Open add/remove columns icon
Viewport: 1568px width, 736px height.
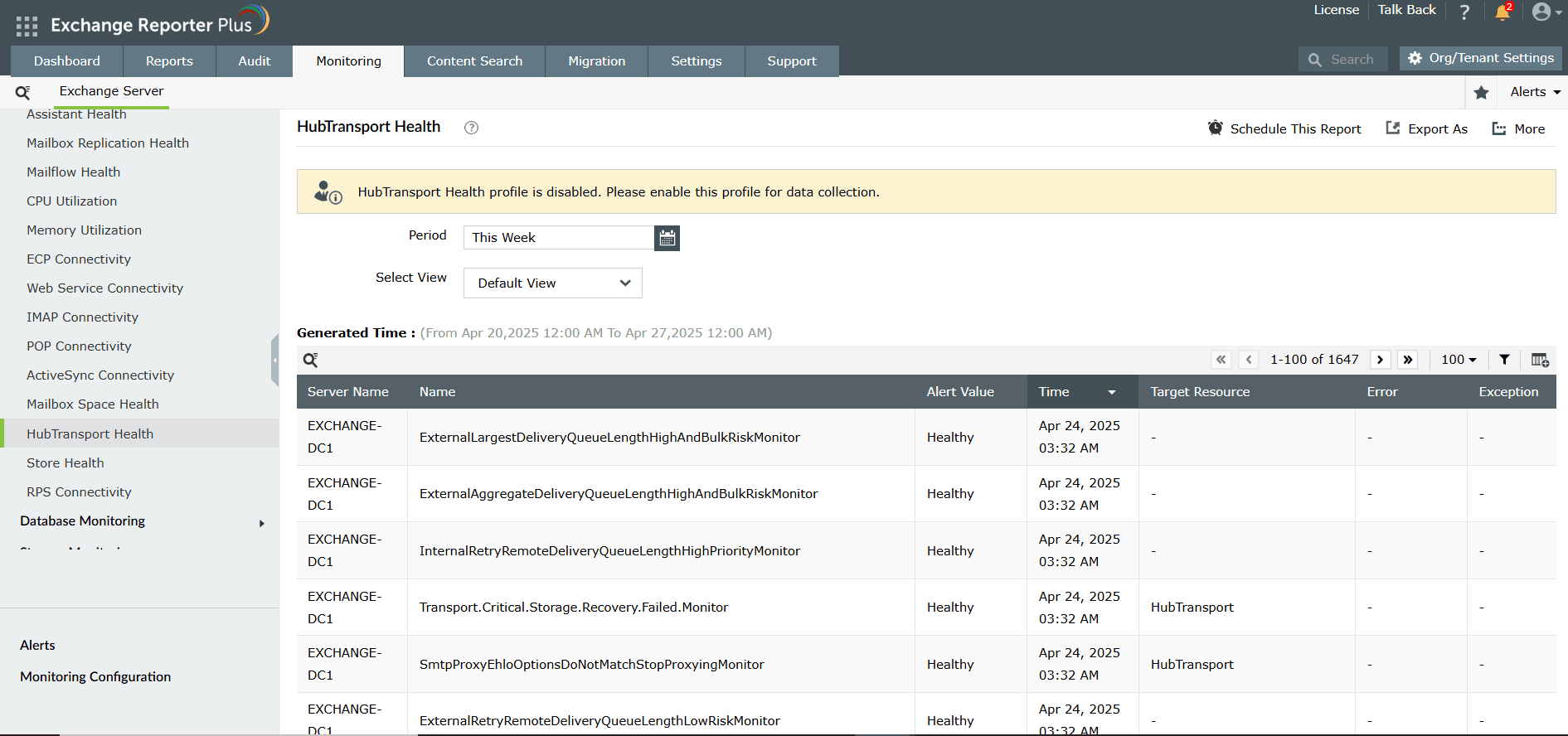(1540, 360)
